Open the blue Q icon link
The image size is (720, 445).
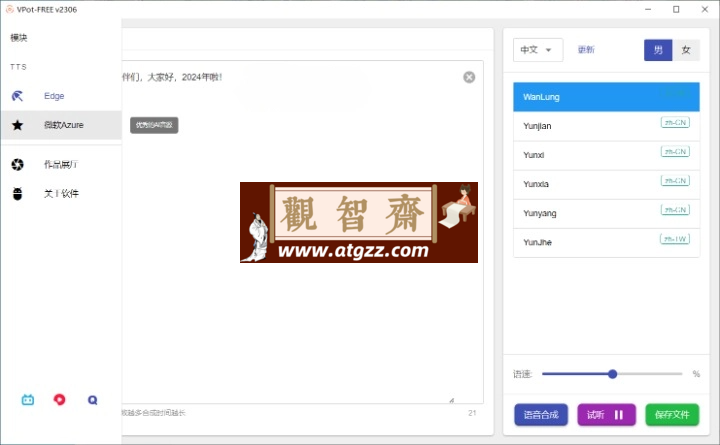pyautogui.click(x=92, y=400)
